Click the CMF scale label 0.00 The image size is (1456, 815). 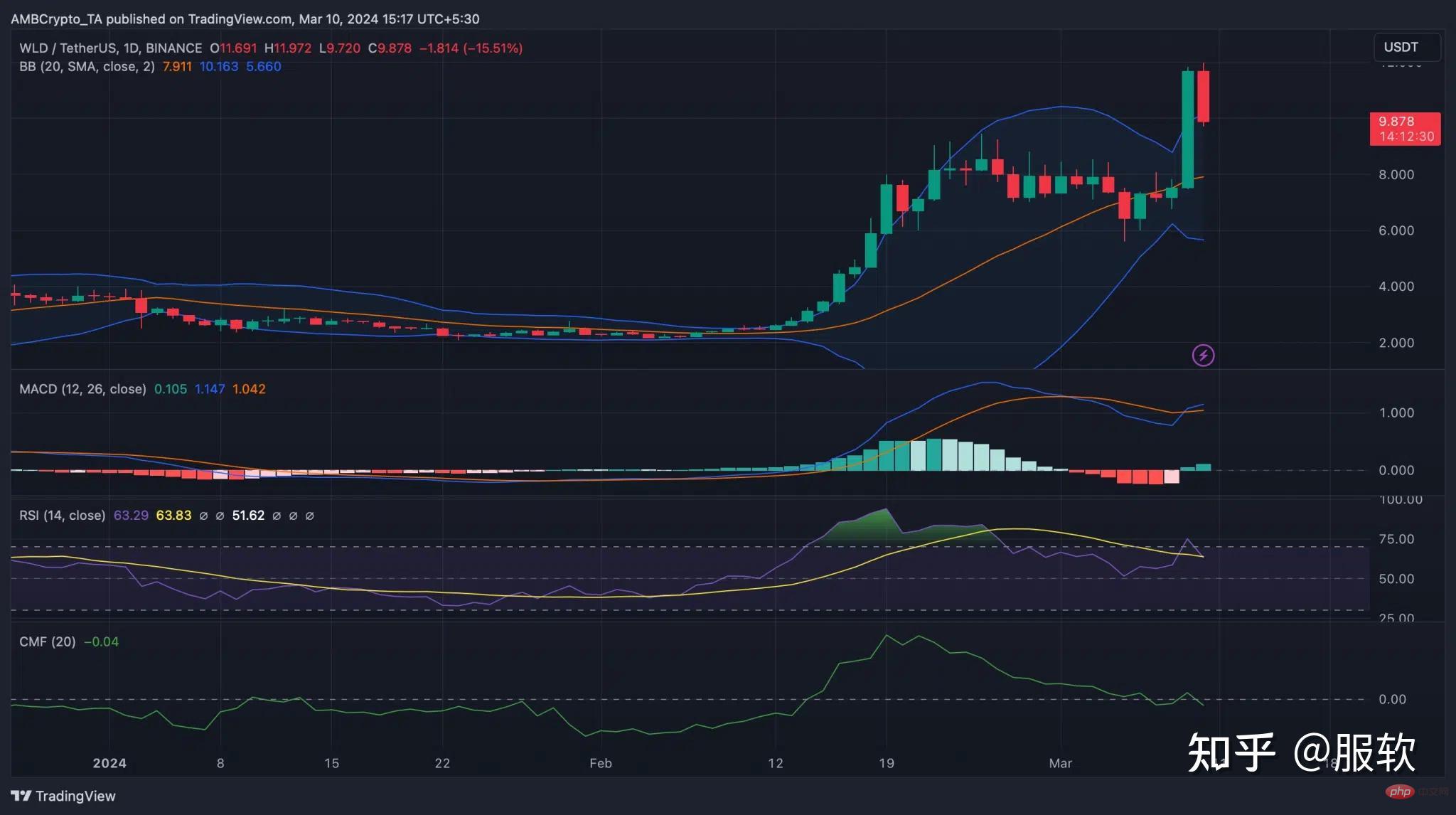pos(1392,699)
